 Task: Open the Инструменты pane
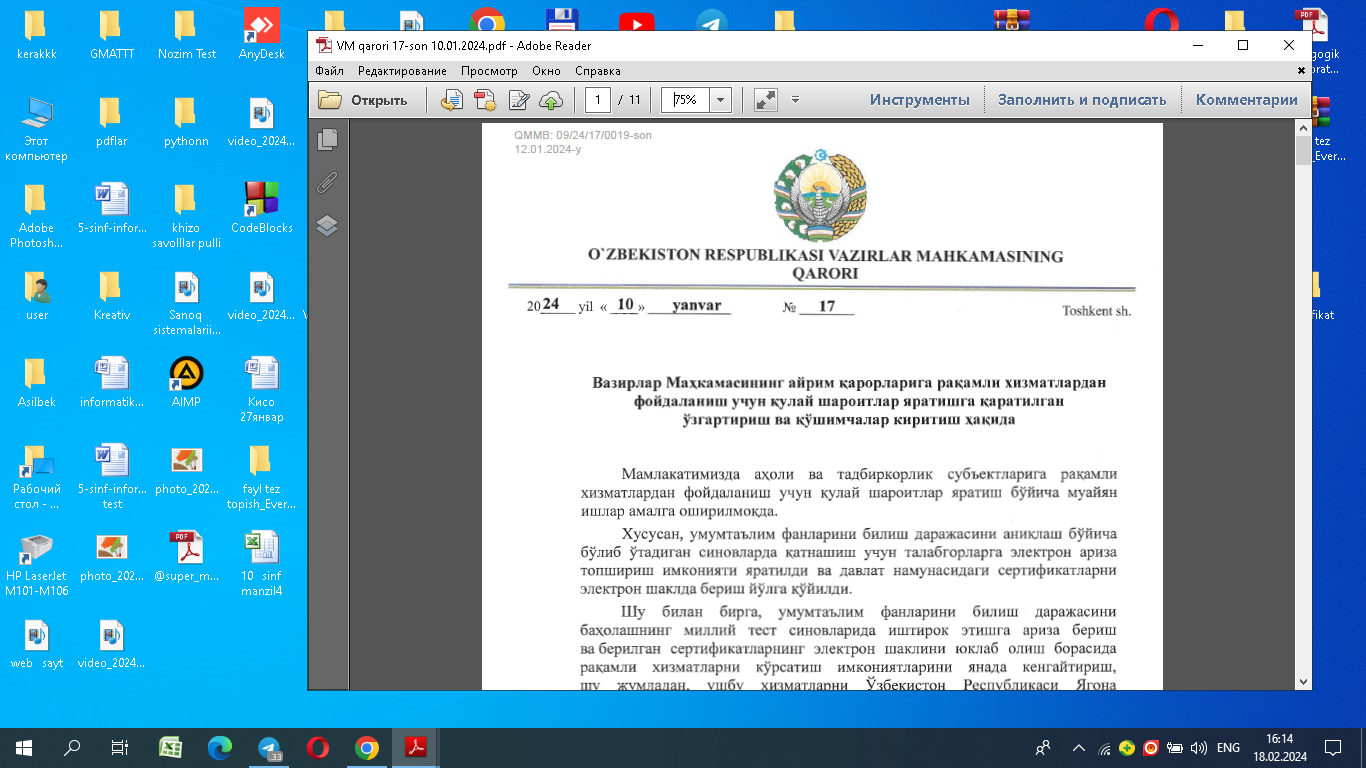coord(919,100)
